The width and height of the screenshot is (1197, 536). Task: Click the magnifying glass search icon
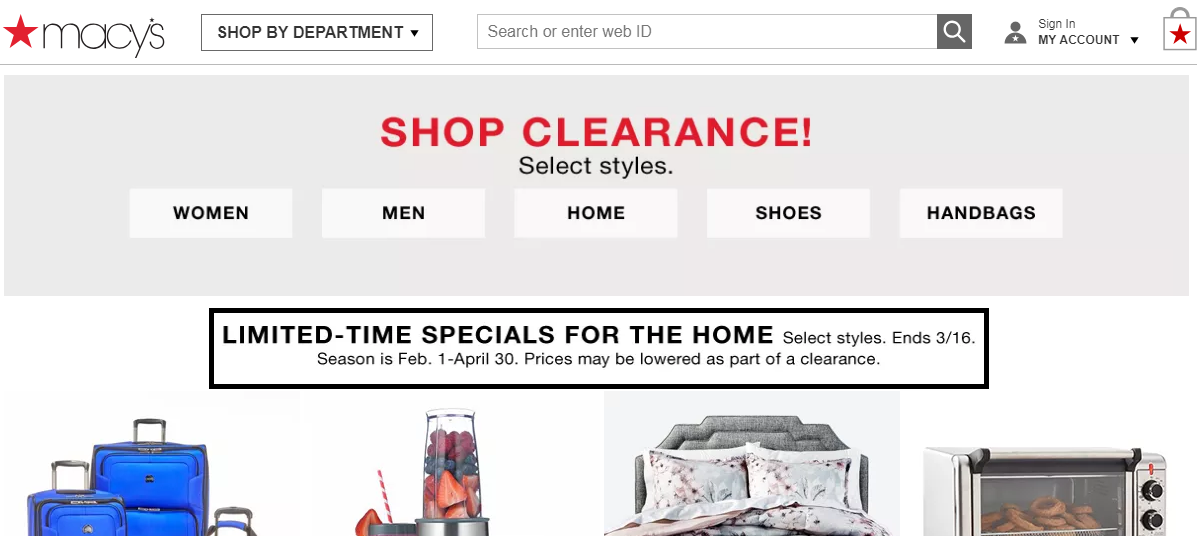tap(954, 31)
